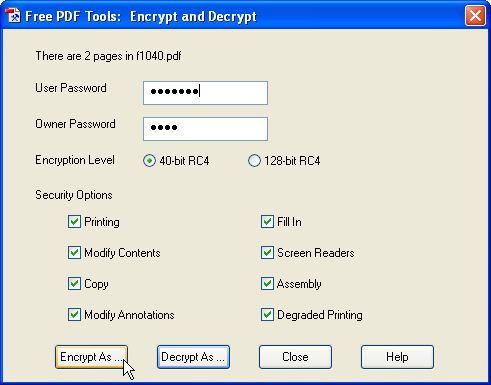Image resolution: width=491 pixels, height=385 pixels.
Task: Click the Close button
Action: point(295,357)
